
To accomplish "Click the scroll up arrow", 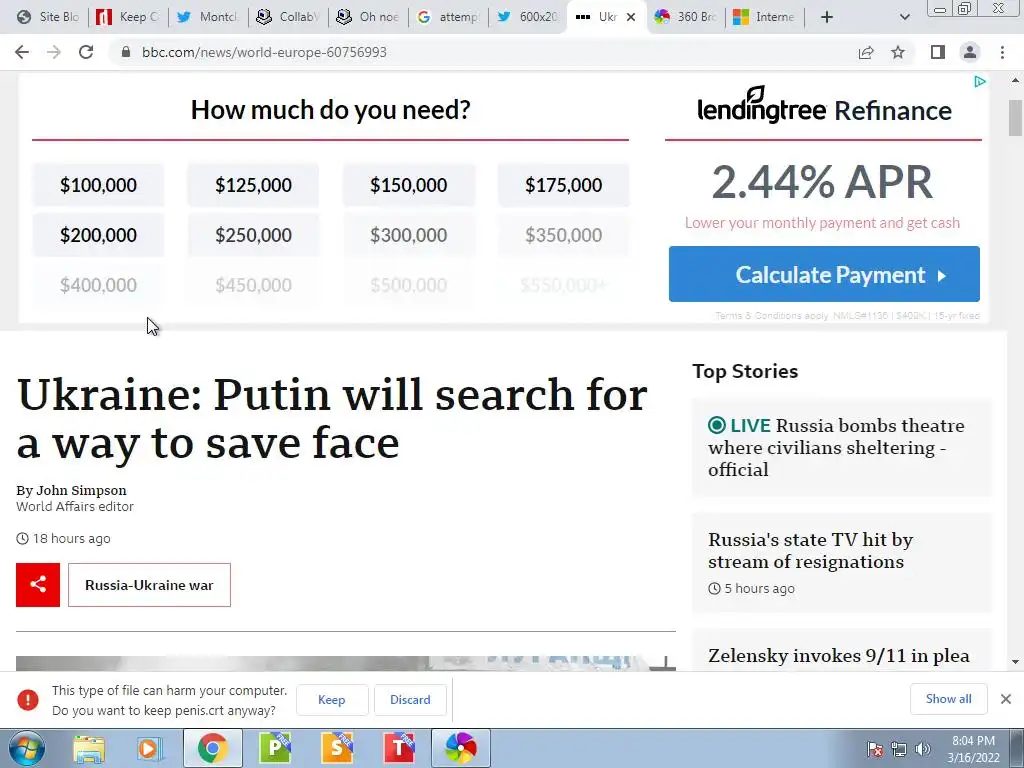I will coord(1015,81).
